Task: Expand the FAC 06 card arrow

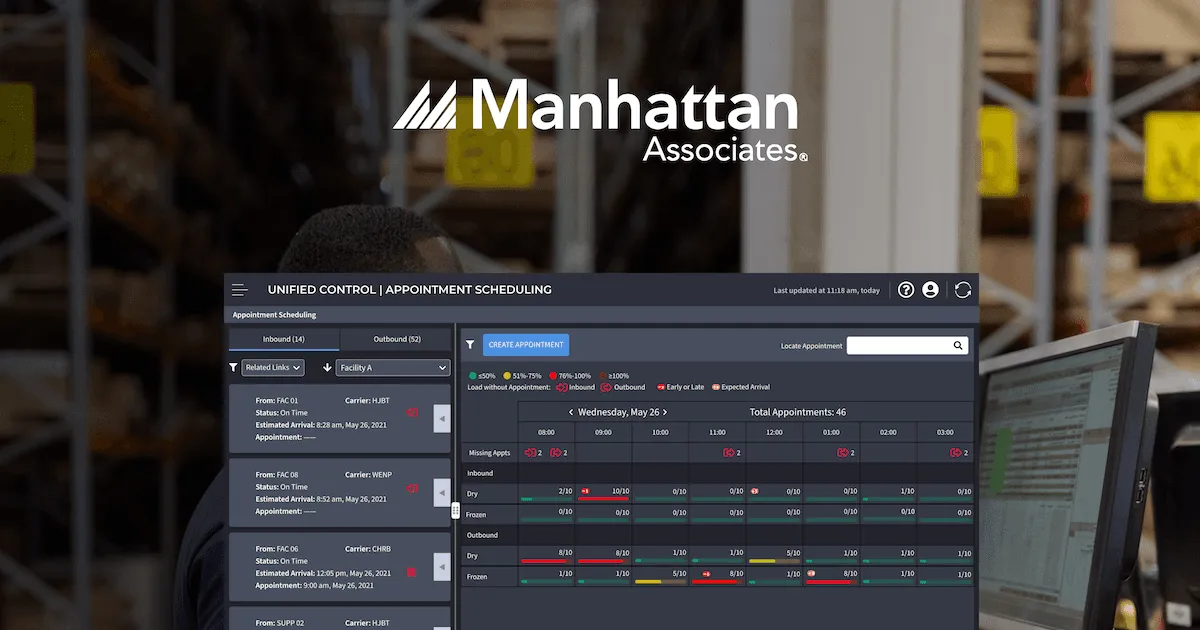Action: coord(442,567)
